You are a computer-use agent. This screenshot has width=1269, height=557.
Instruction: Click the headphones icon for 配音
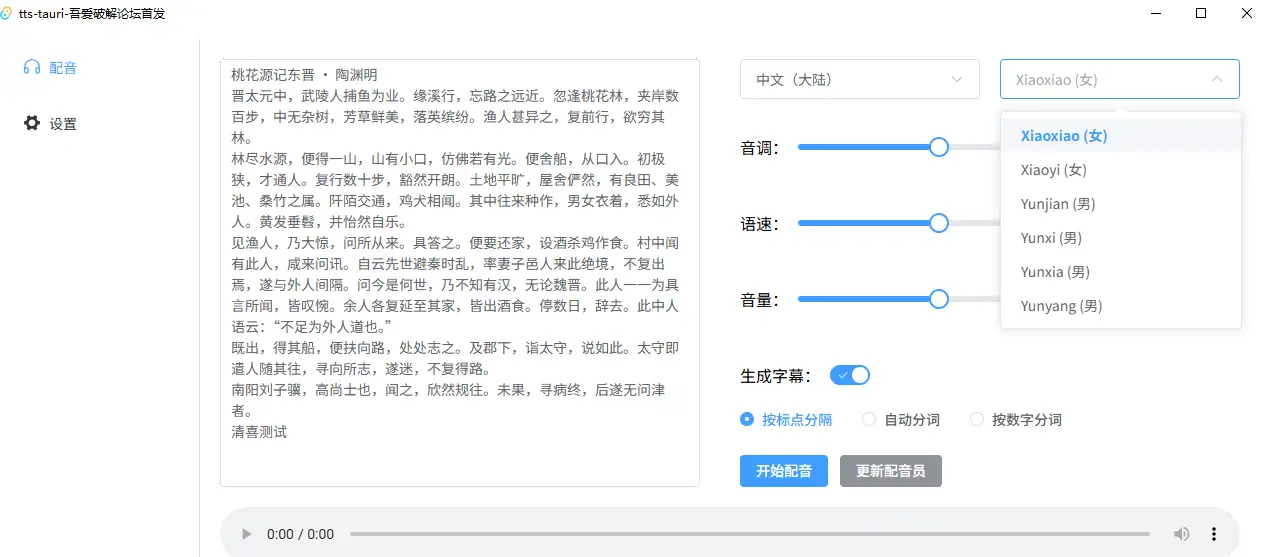click(32, 68)
